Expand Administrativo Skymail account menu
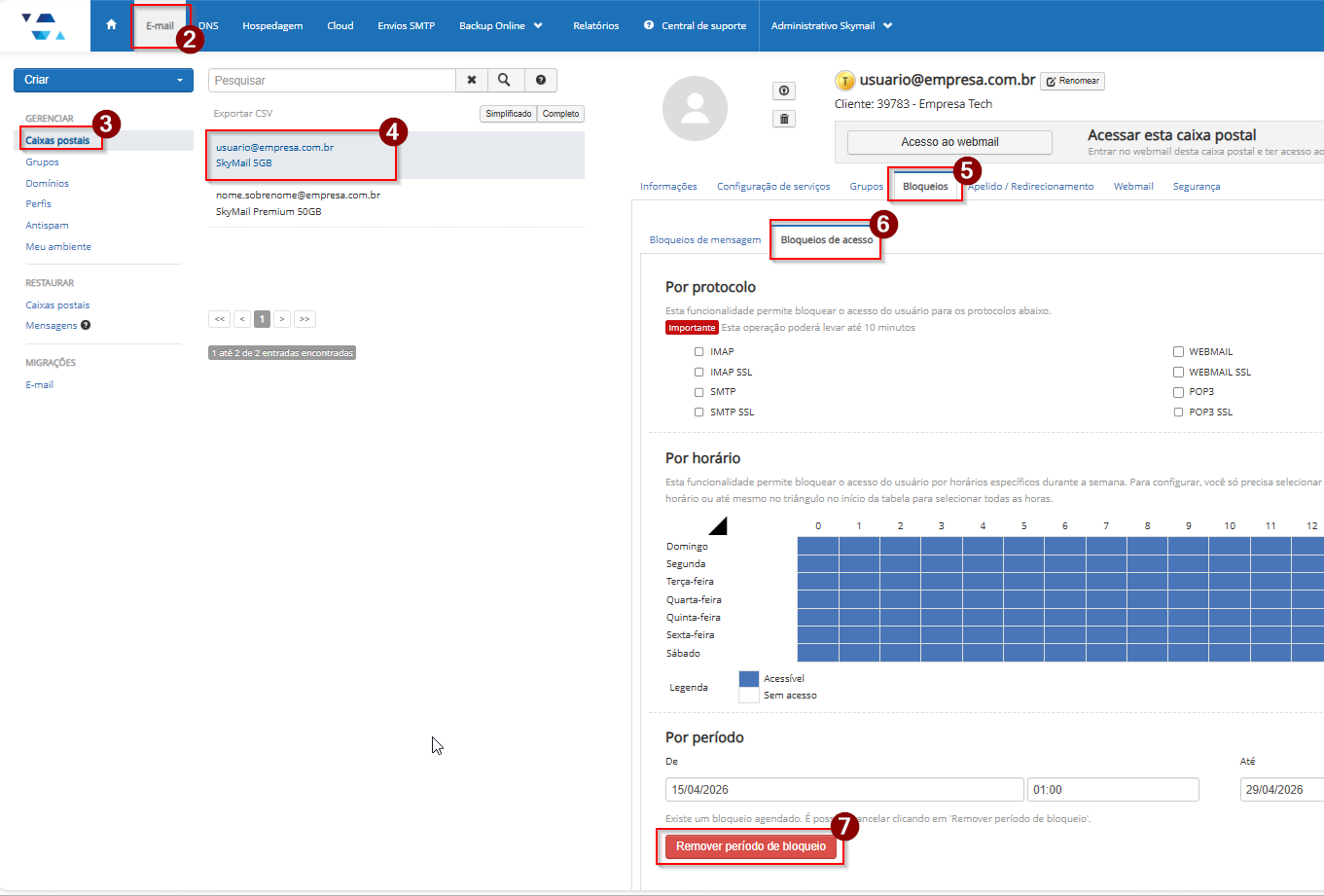The image size is (1324, 896). [832, 25]
